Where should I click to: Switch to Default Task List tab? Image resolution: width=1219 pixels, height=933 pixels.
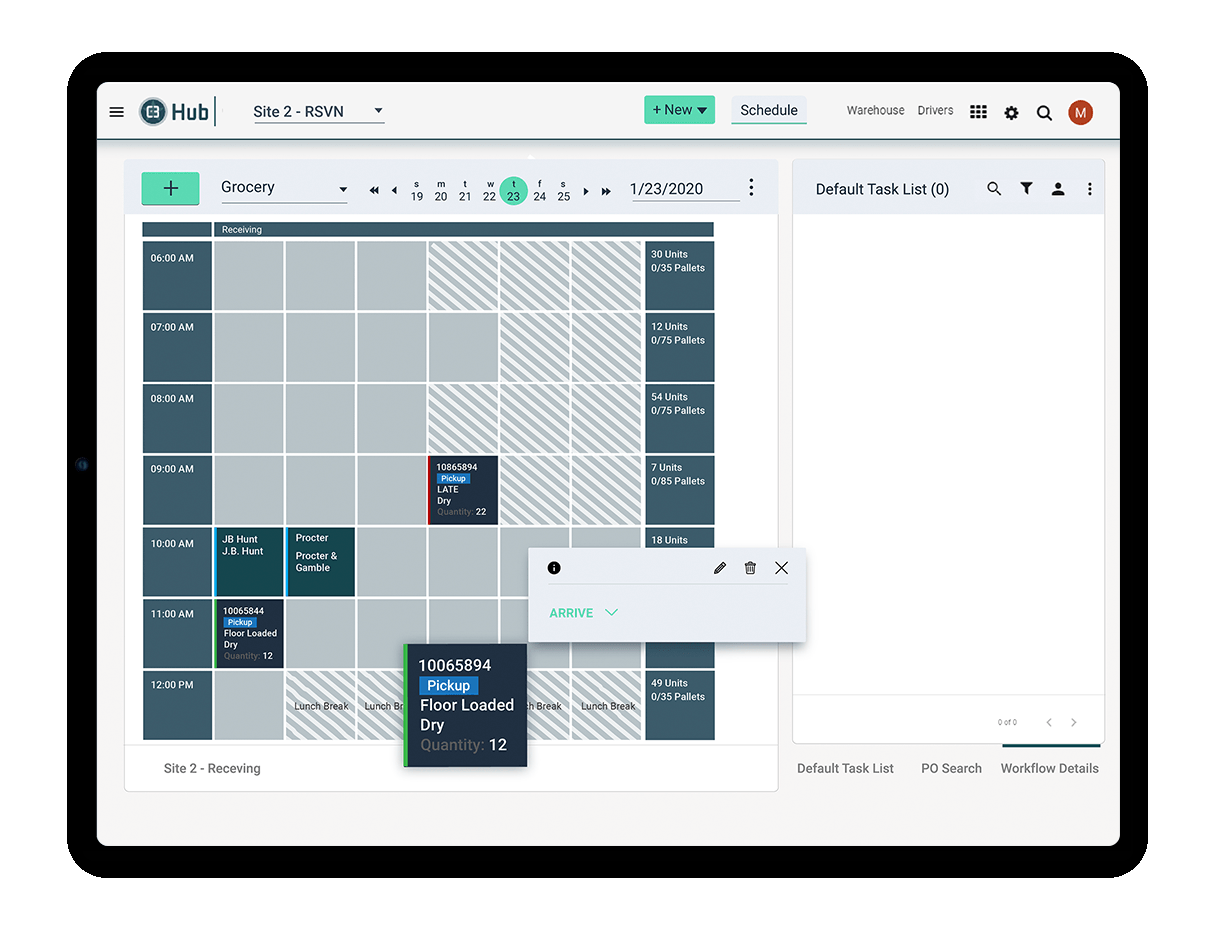click(845, 768)
